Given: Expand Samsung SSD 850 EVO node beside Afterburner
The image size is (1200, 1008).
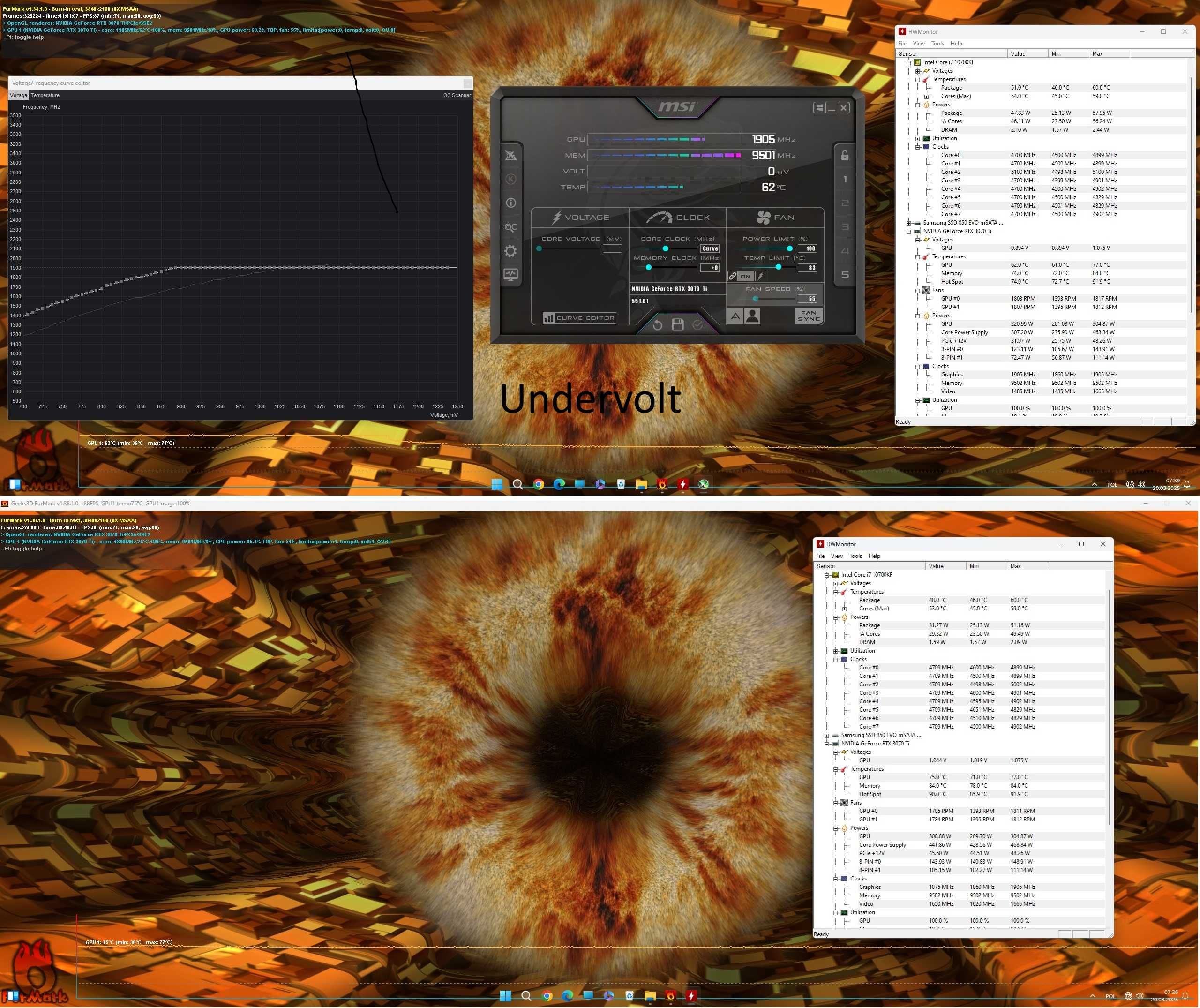Looking at the screenshot, I should [x=908, y=223].
